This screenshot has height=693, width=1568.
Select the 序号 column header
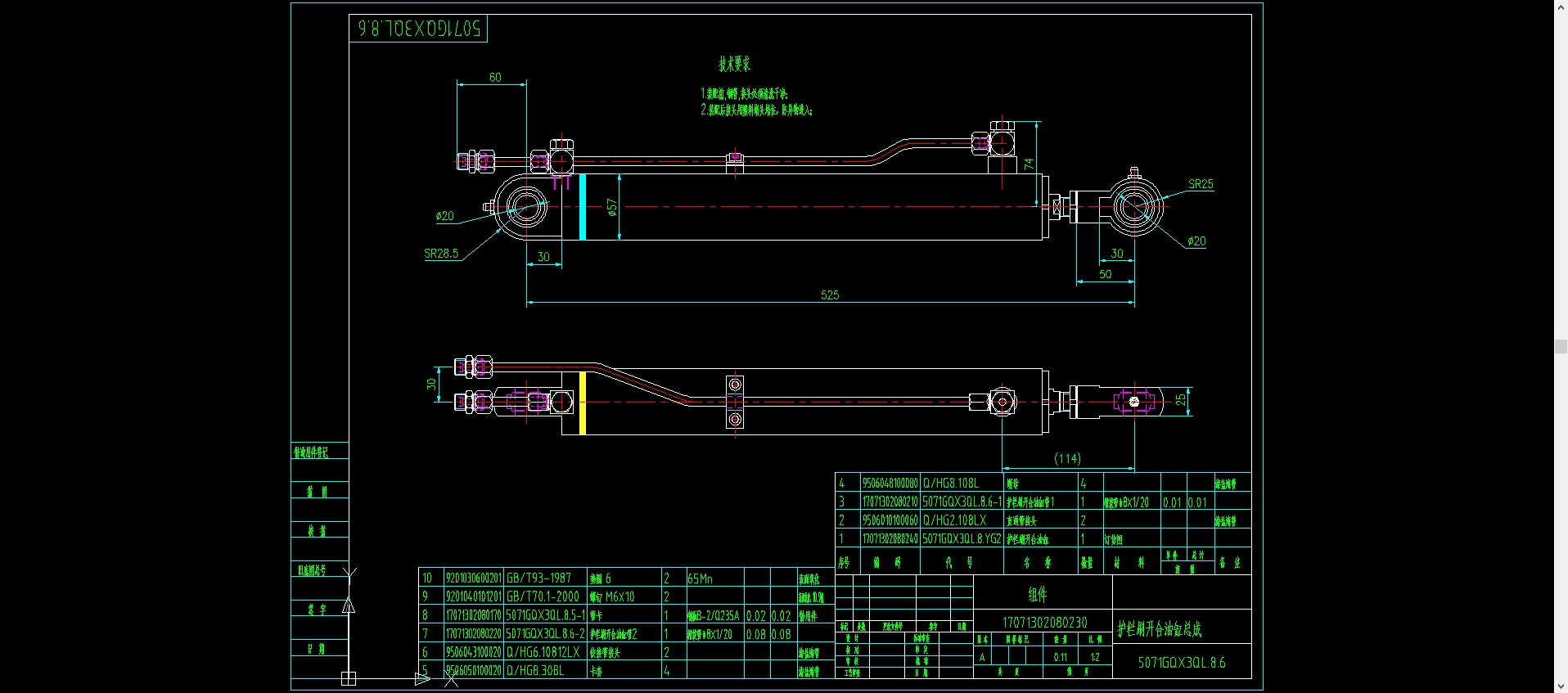(x=844, y=562)
